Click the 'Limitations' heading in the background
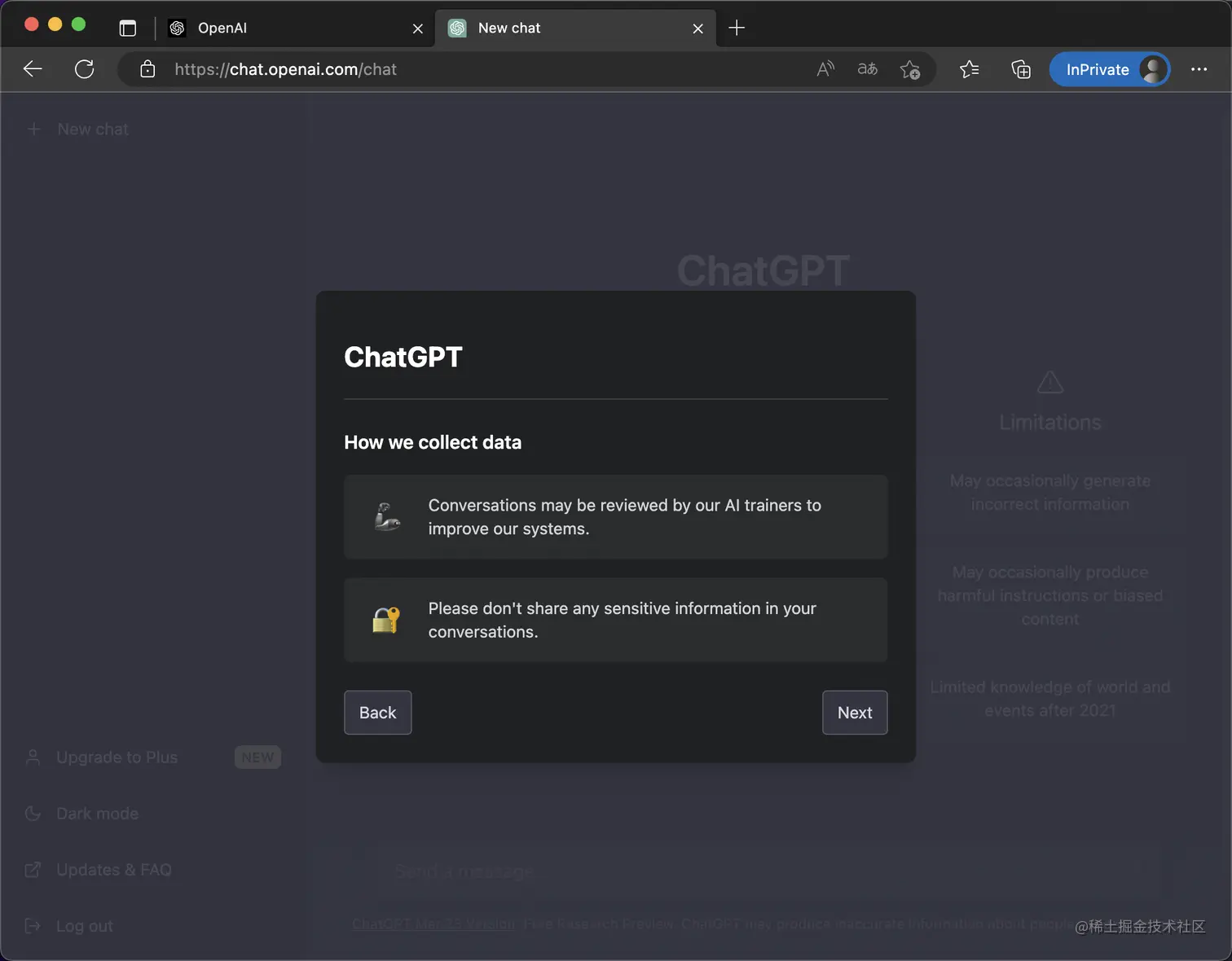Screen dimensions: 1232x961 point(1050,423)
